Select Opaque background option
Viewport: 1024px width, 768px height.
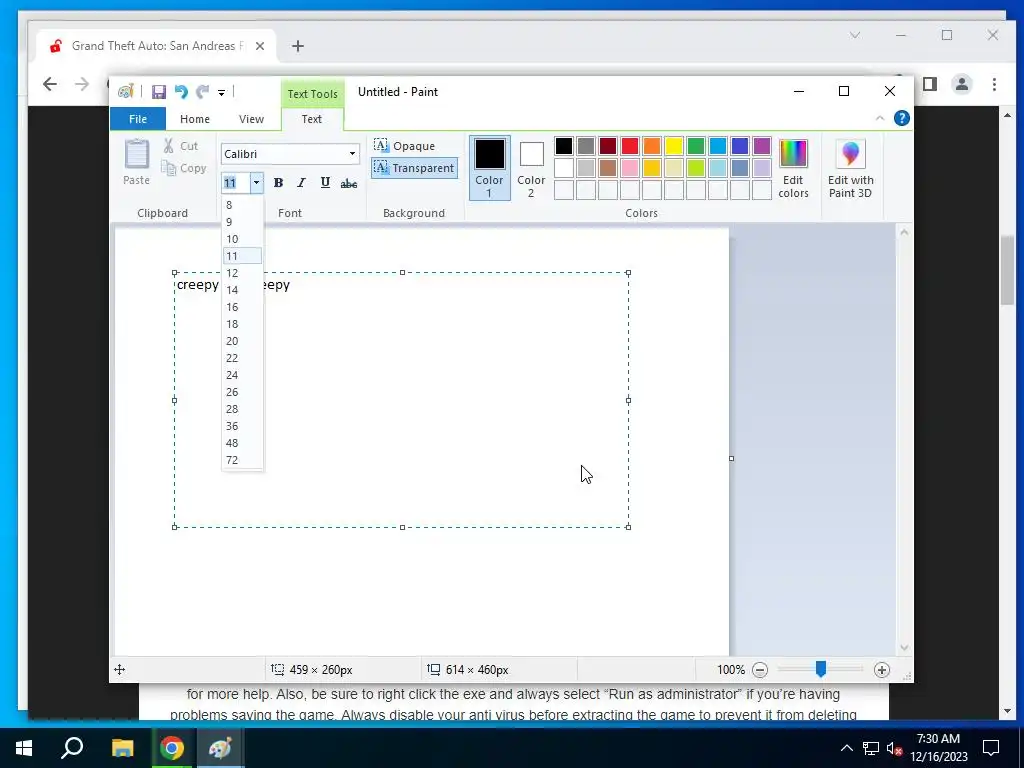coord(405,146)
